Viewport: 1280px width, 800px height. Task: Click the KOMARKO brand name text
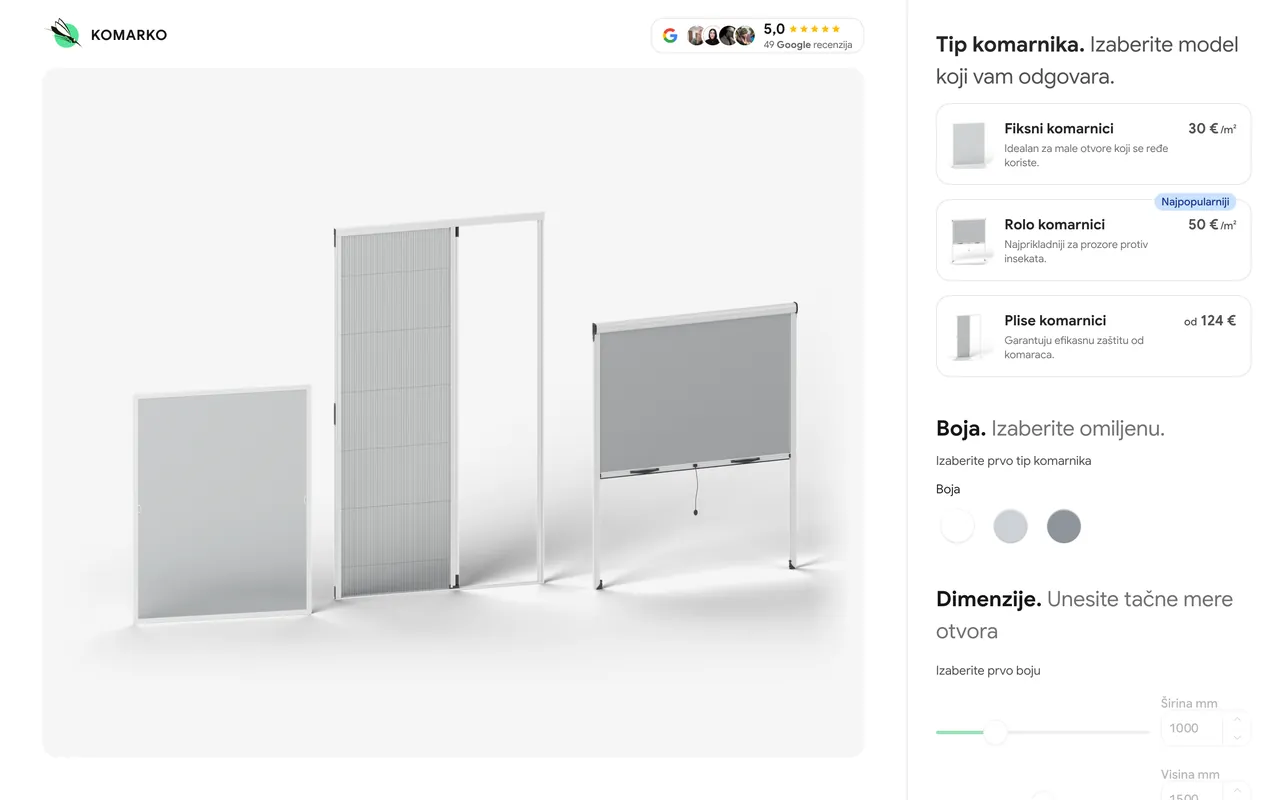click(129, 35)
